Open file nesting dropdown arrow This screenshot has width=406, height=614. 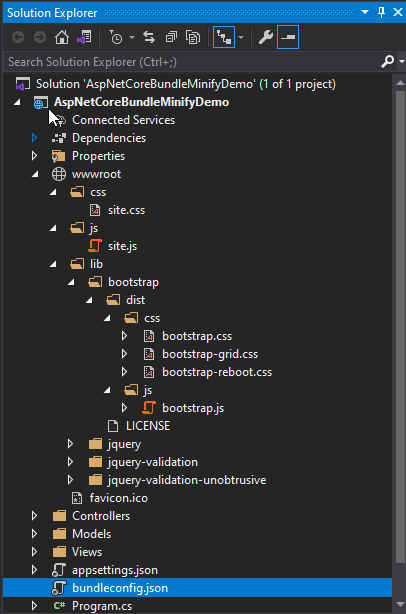(241, 38)
